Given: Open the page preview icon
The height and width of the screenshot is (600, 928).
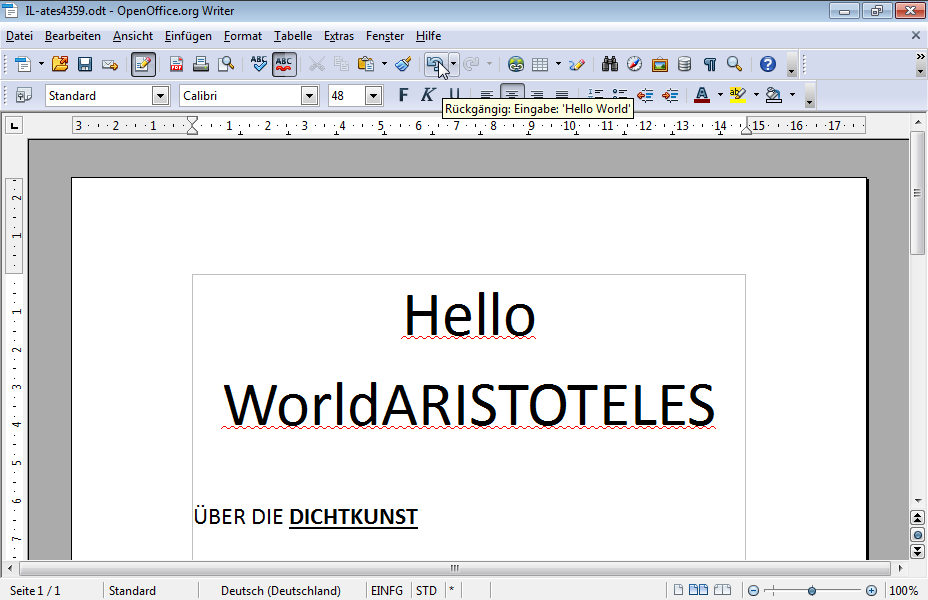Looking at the screenshot, I should [x=226, y=64].
